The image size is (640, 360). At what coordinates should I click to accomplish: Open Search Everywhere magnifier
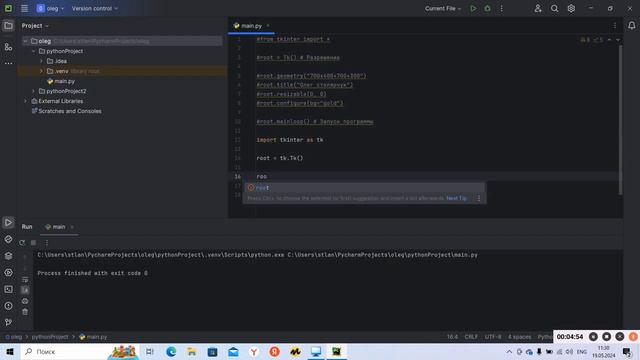[554, 8]
